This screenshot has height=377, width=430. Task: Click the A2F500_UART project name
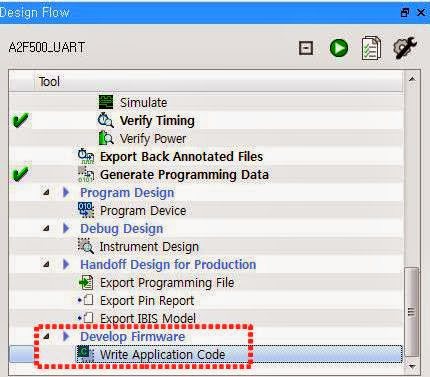point(47,47)
